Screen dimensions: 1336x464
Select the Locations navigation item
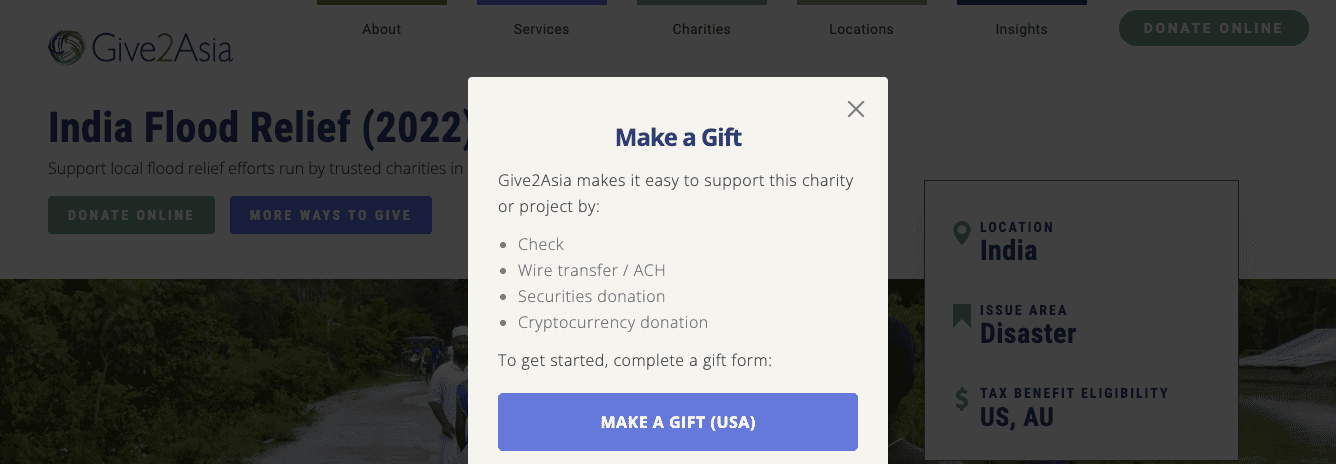click(x=861, y=29)
